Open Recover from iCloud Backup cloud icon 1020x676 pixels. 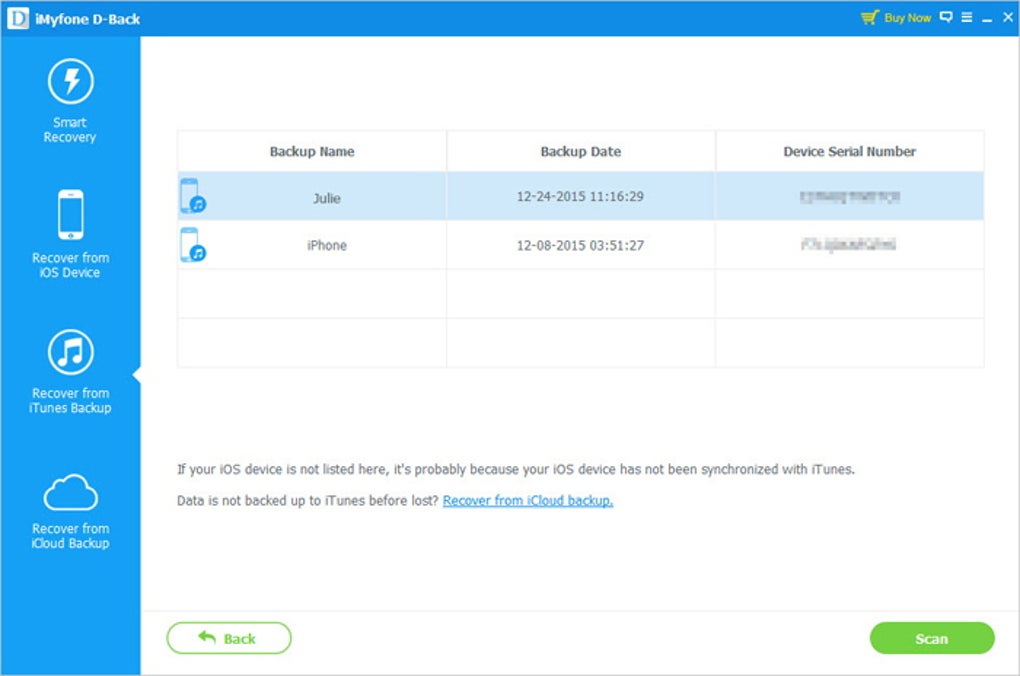click(71, 493)
